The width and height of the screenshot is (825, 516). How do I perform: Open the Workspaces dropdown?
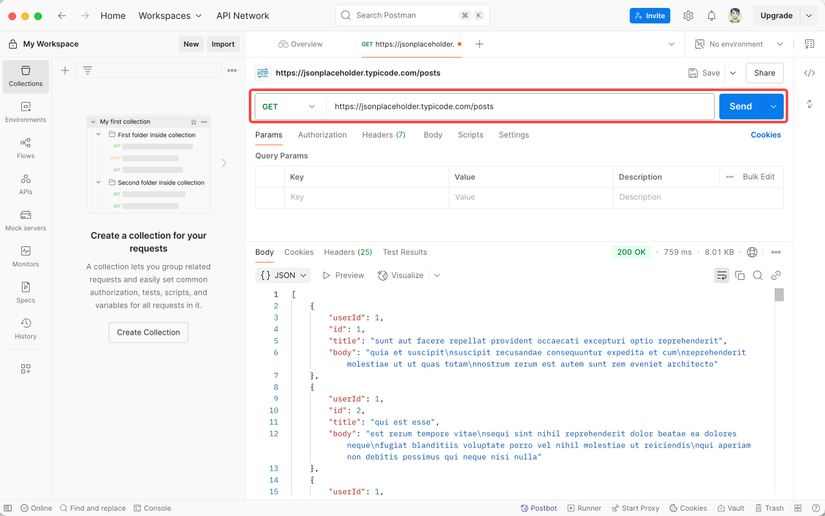coord(170,16)
